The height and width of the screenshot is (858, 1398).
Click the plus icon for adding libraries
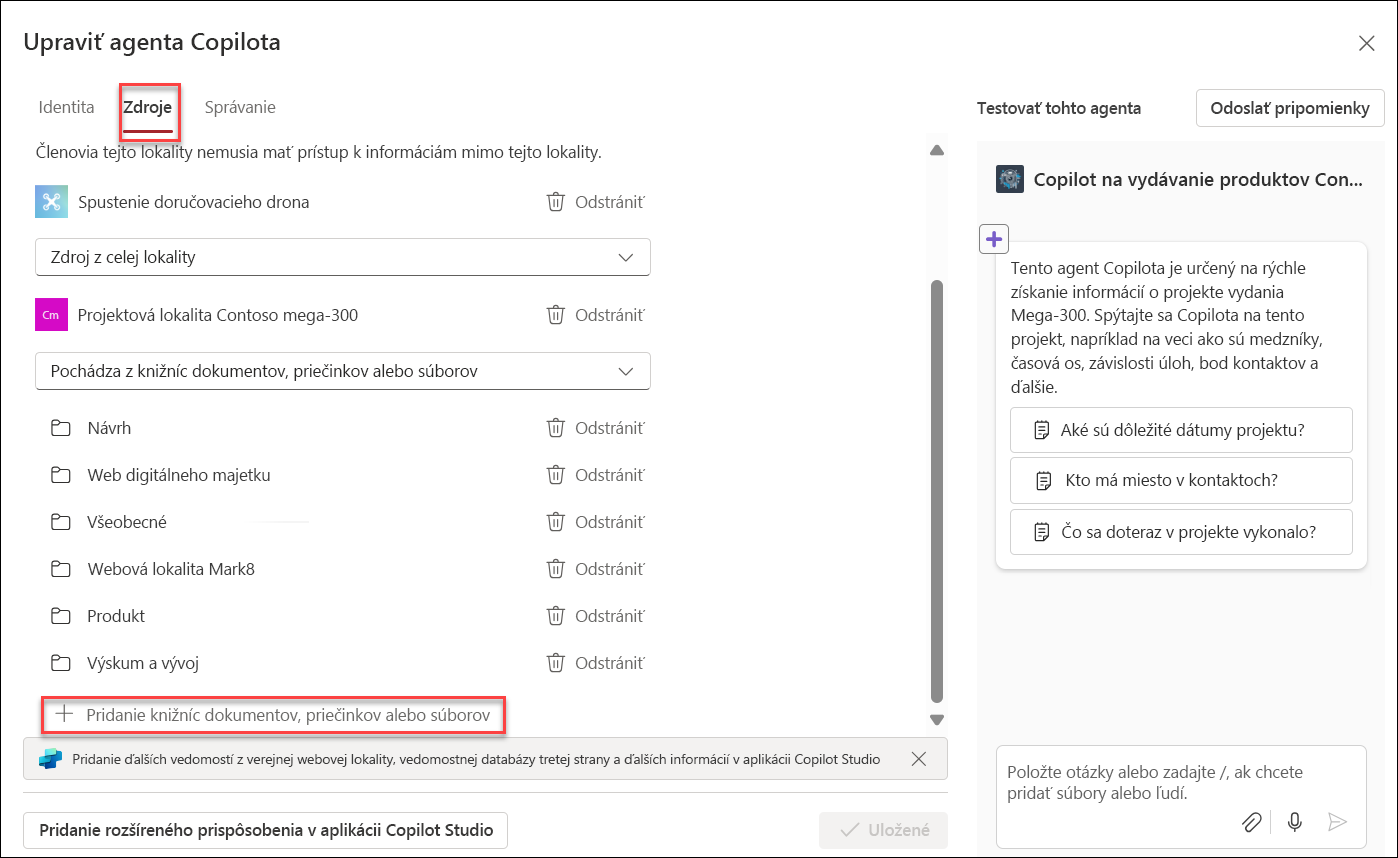click(64, 715)
